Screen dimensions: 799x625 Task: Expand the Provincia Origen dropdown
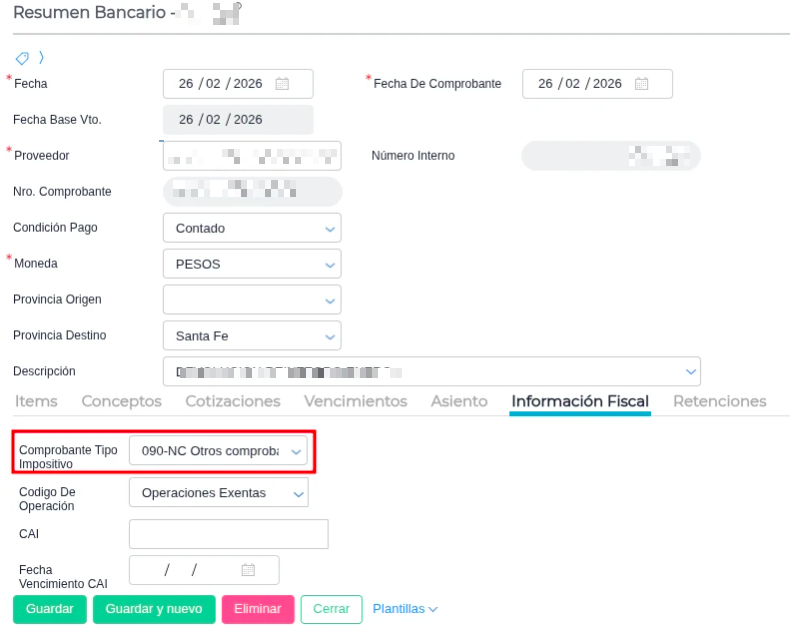[252, 300]
